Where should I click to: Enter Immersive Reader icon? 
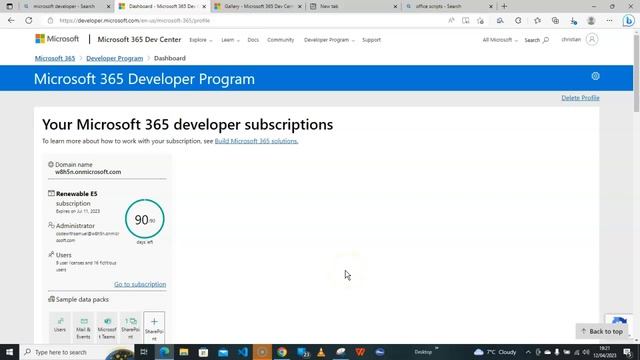(466, 20)
